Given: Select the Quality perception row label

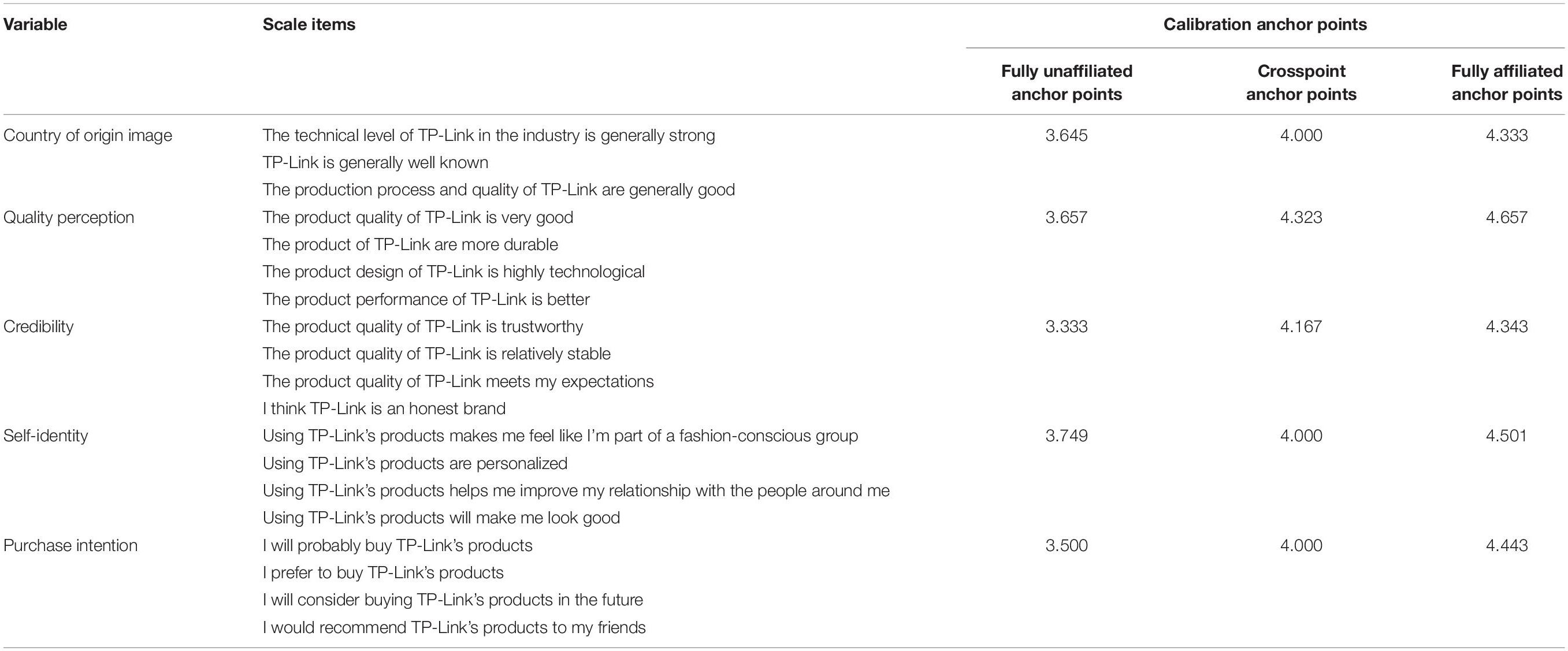Looking at the screenshot, I should [x=69, y=217].
